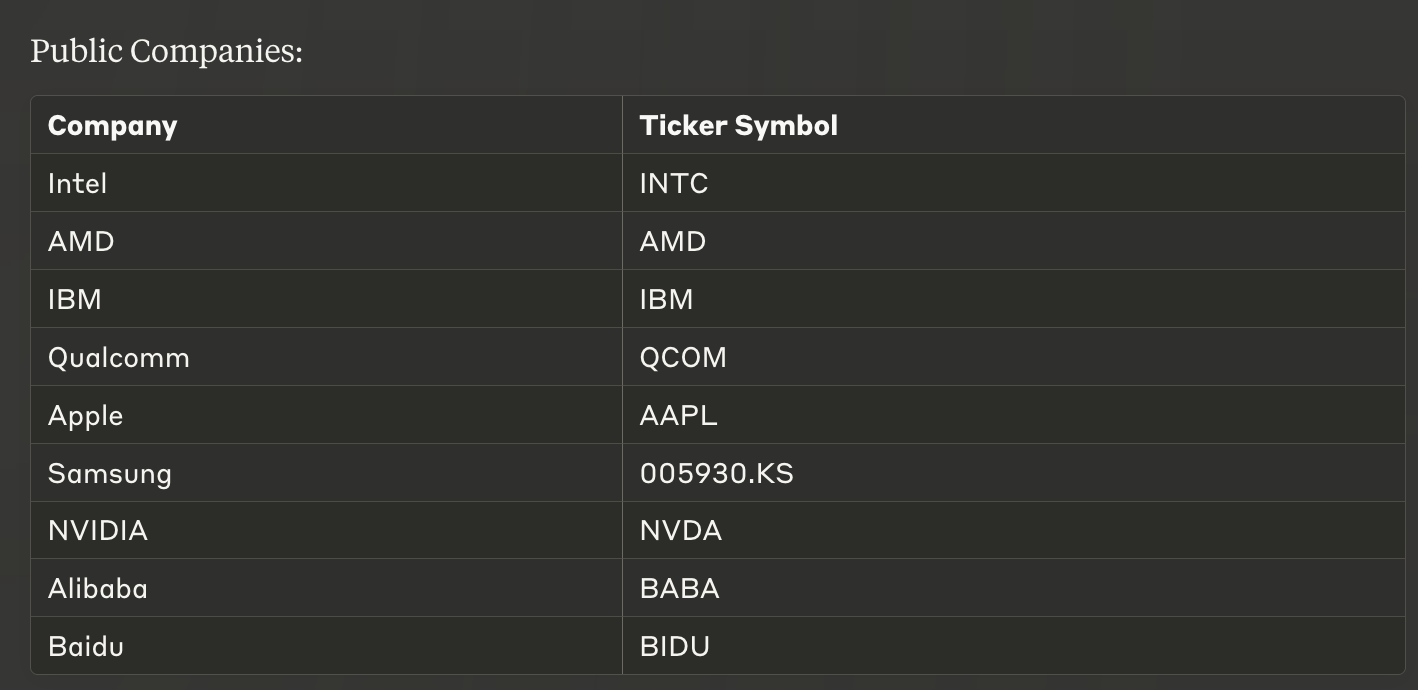
Task: Select the Intel company cell
Action: point(326,183)
